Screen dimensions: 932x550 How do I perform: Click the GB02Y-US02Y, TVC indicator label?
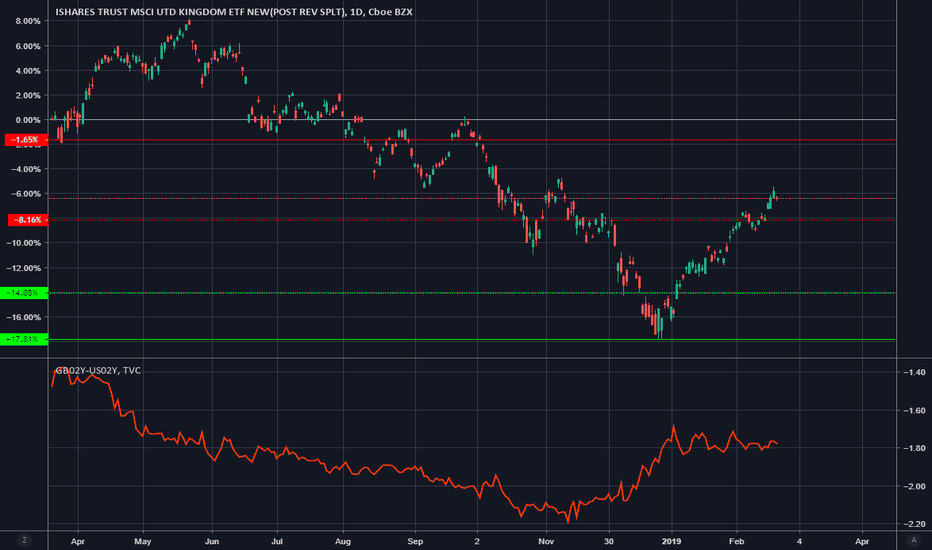point(98,370)
